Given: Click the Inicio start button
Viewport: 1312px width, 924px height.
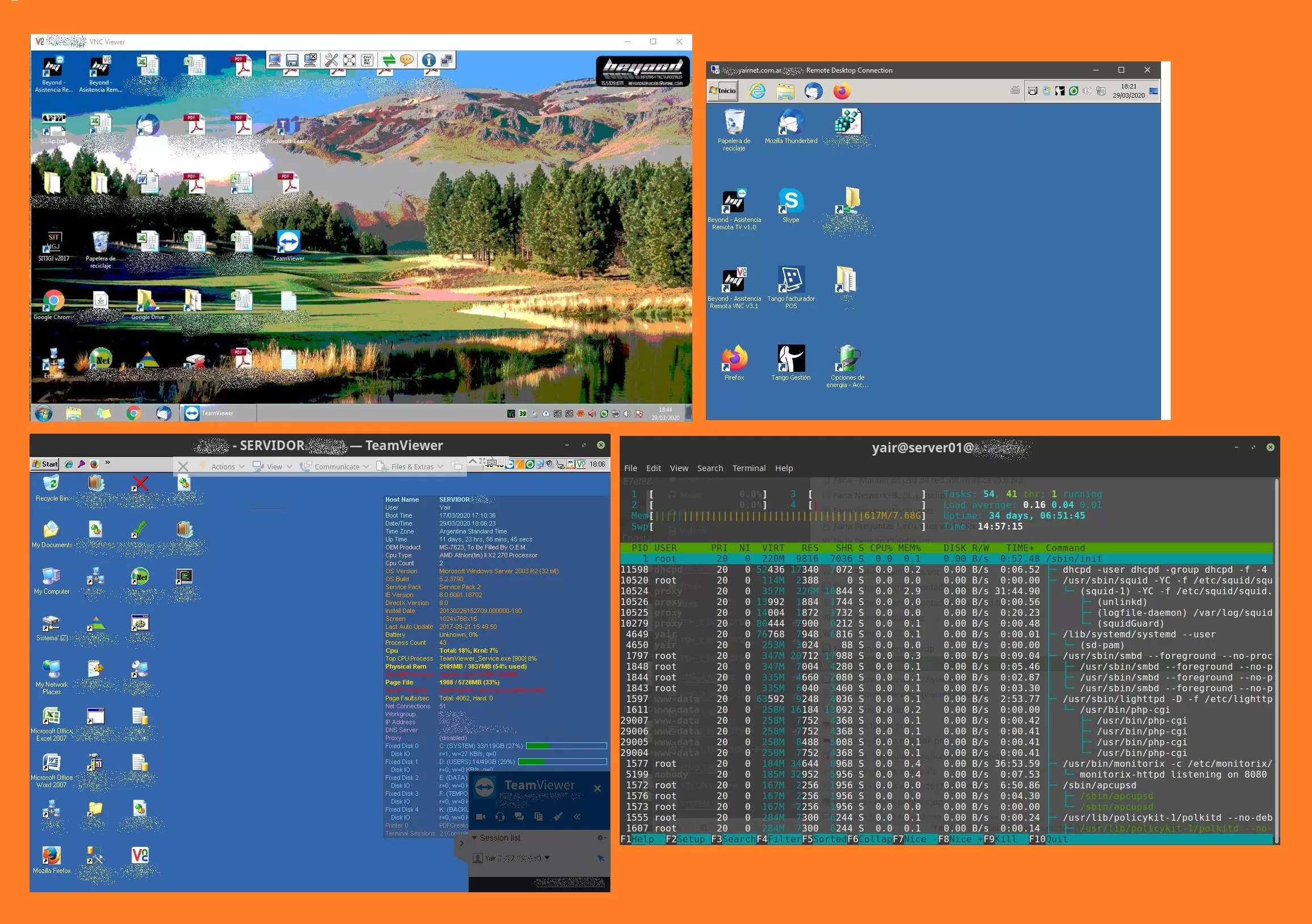Looking at the screenshot, I should pyautogui.click(x=723, y=91).
